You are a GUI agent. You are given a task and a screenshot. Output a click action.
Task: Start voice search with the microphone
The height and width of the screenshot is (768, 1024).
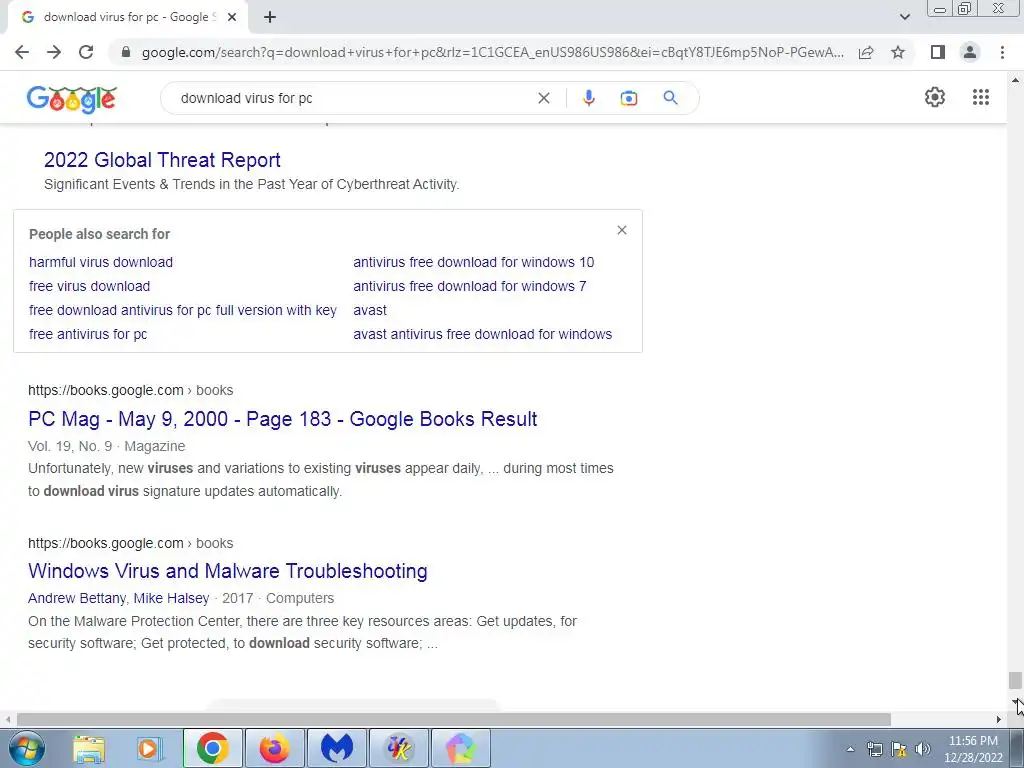[x=588, y=98]
